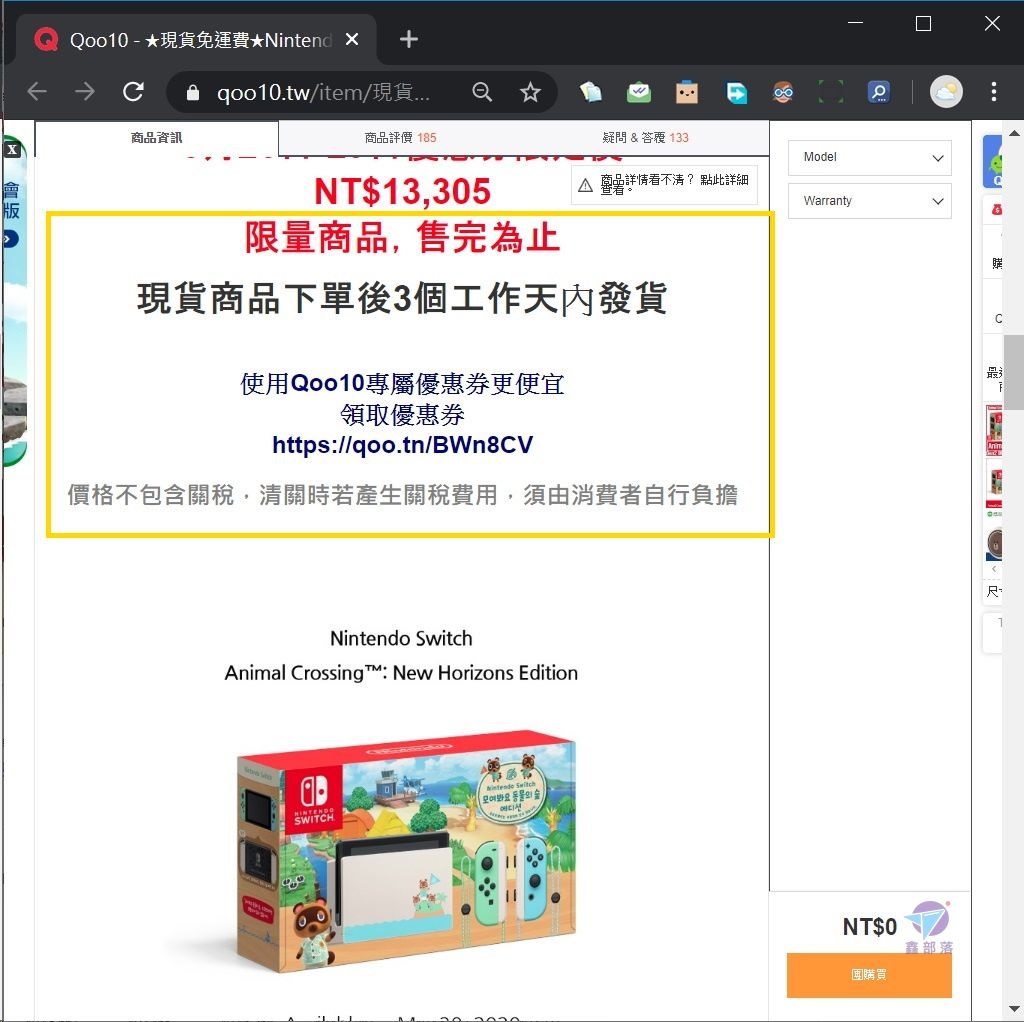Click the red bag icon in right sidebar
Screen dimensions: 1024x1022
click(x=996, y=210)
